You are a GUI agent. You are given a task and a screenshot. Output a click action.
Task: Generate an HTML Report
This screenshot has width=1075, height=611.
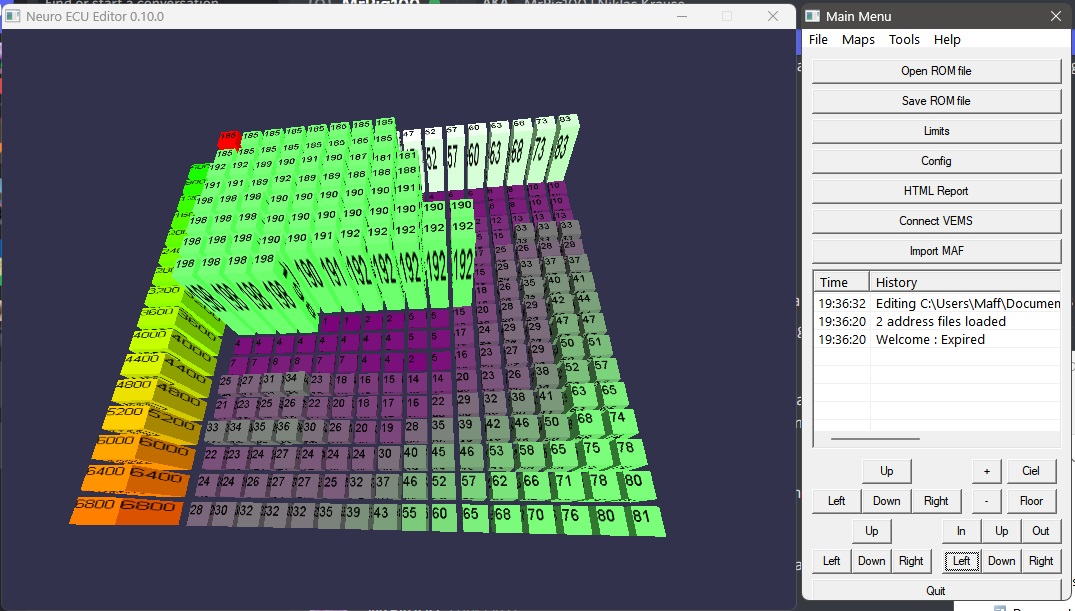(937, 191)
